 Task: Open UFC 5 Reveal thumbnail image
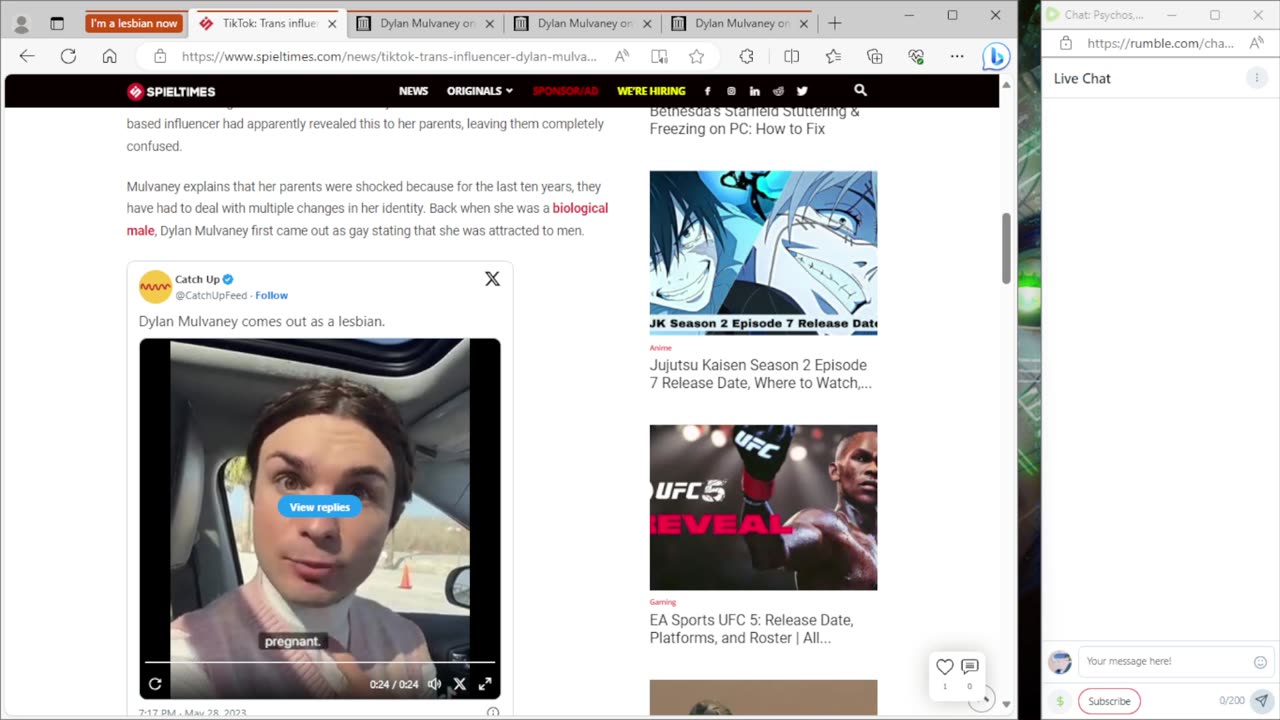[x=763, y=507]
